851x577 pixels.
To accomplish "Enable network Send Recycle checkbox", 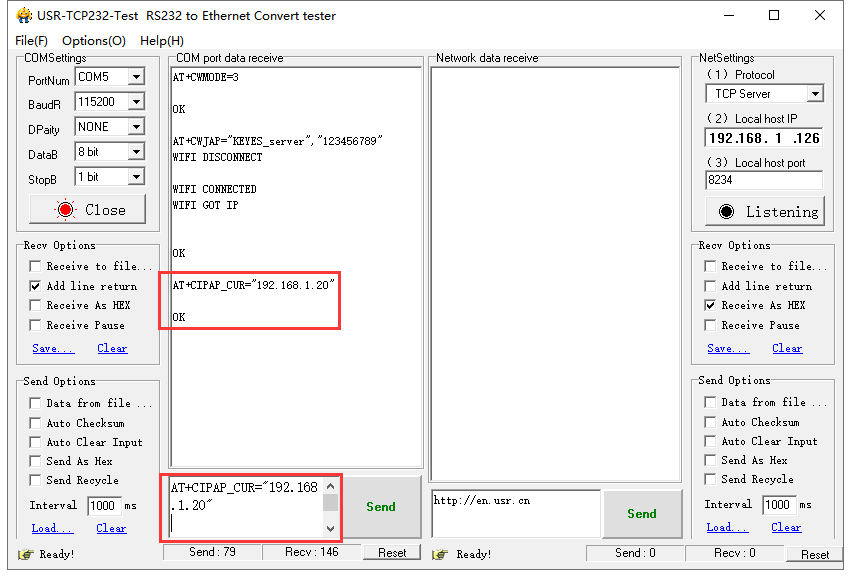I will [710, 479].
